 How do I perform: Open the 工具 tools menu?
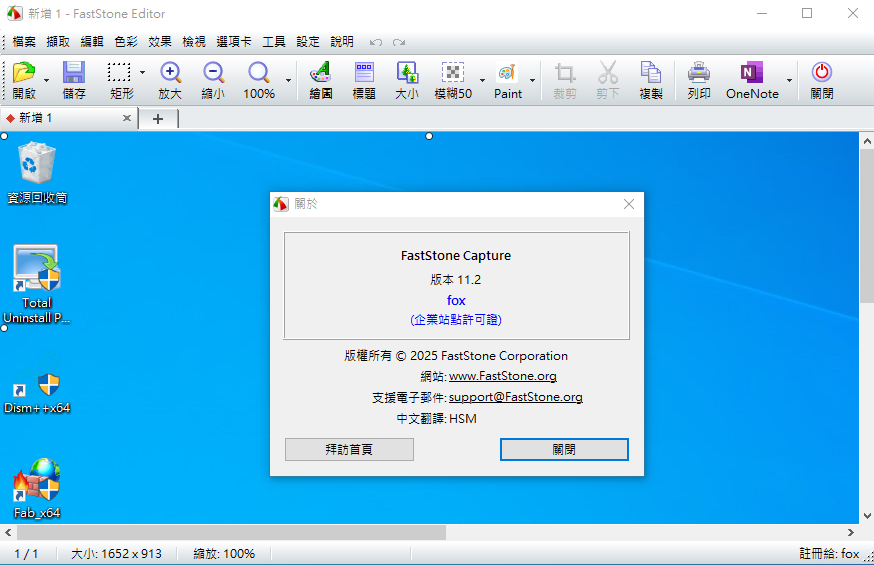pyautogui.click(x=274, y=42)
